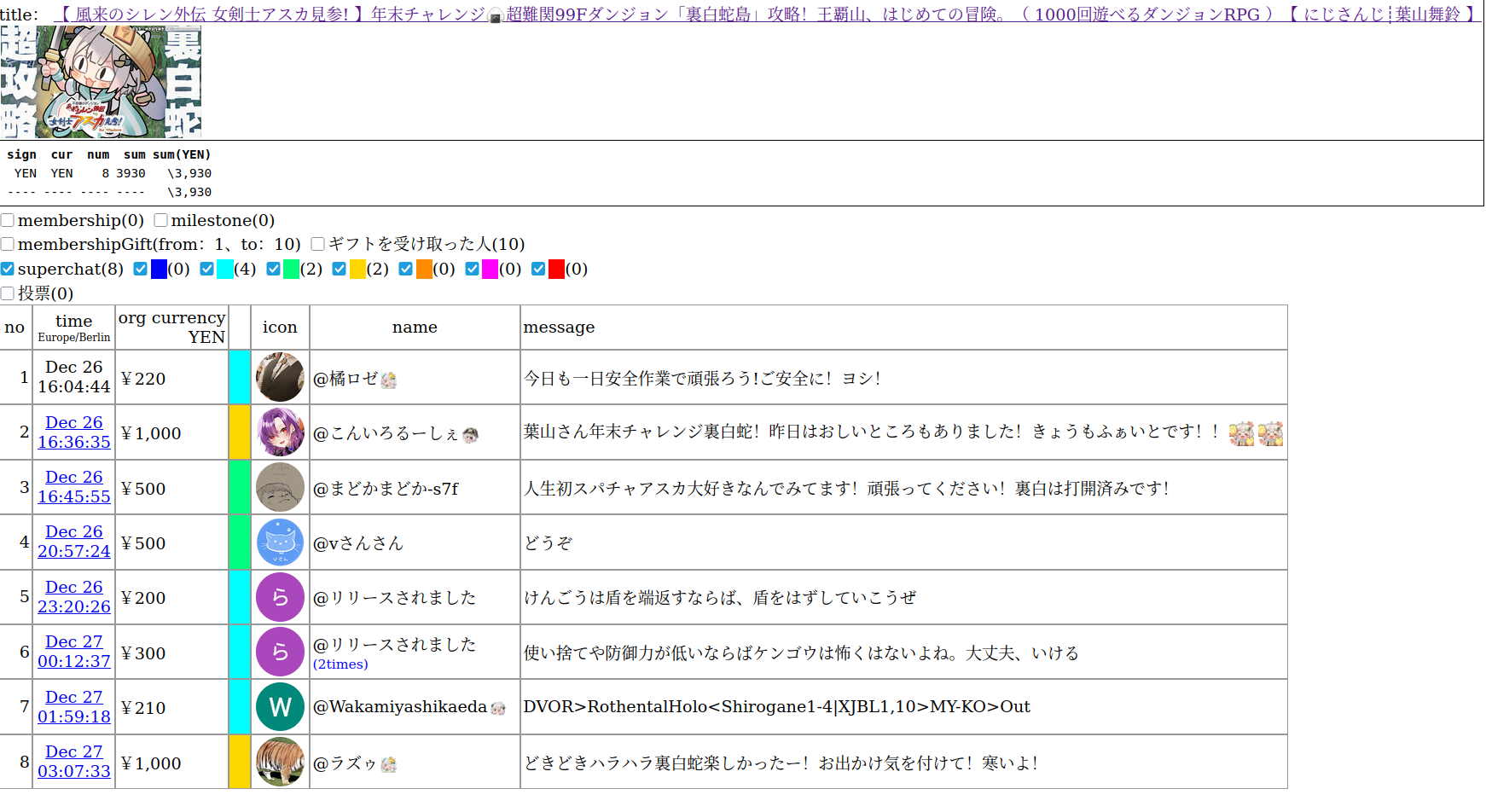Click the purple ら avatar in row 6
The image size is (1486, 812).
(x=280, y=652)
